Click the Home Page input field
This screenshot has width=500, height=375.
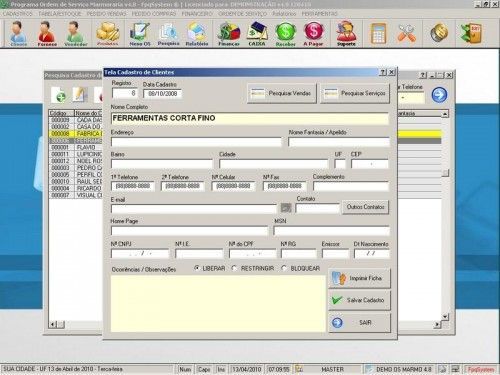coord(189,231)
